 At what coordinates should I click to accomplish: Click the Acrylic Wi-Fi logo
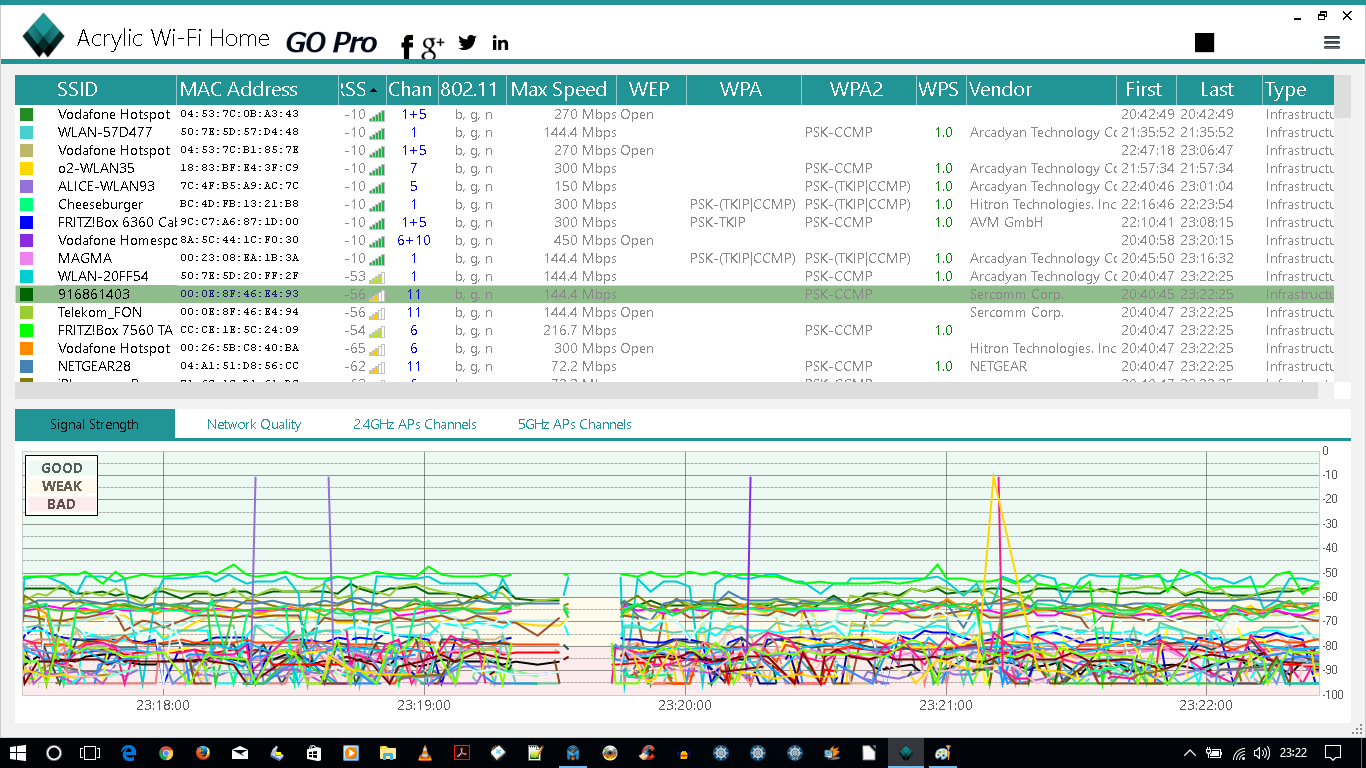pyautogui.click(x=44, y=36)
